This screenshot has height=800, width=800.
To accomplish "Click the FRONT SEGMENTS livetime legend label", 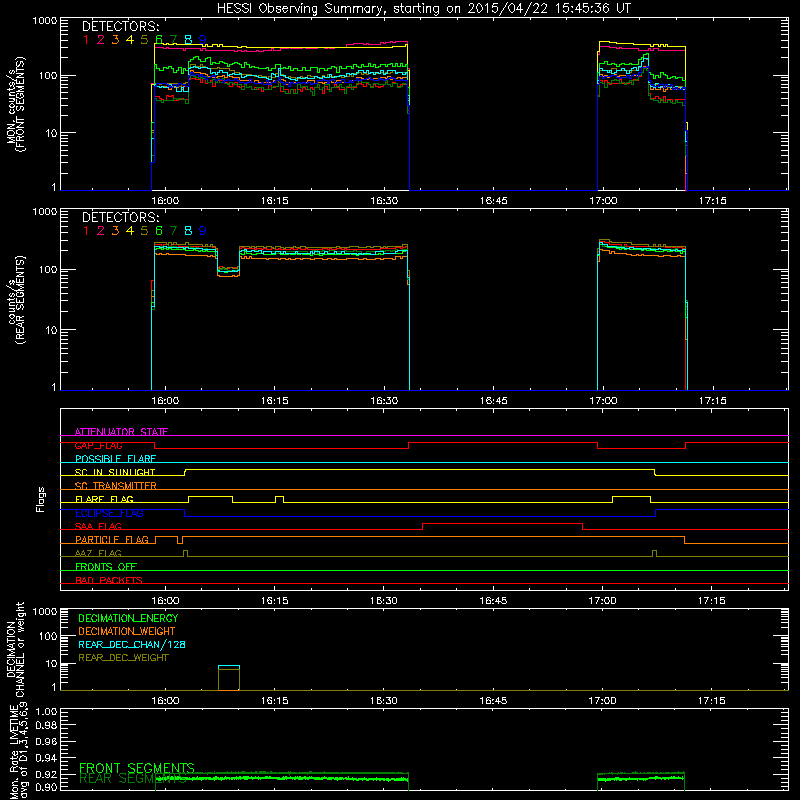I will [137, 768].
